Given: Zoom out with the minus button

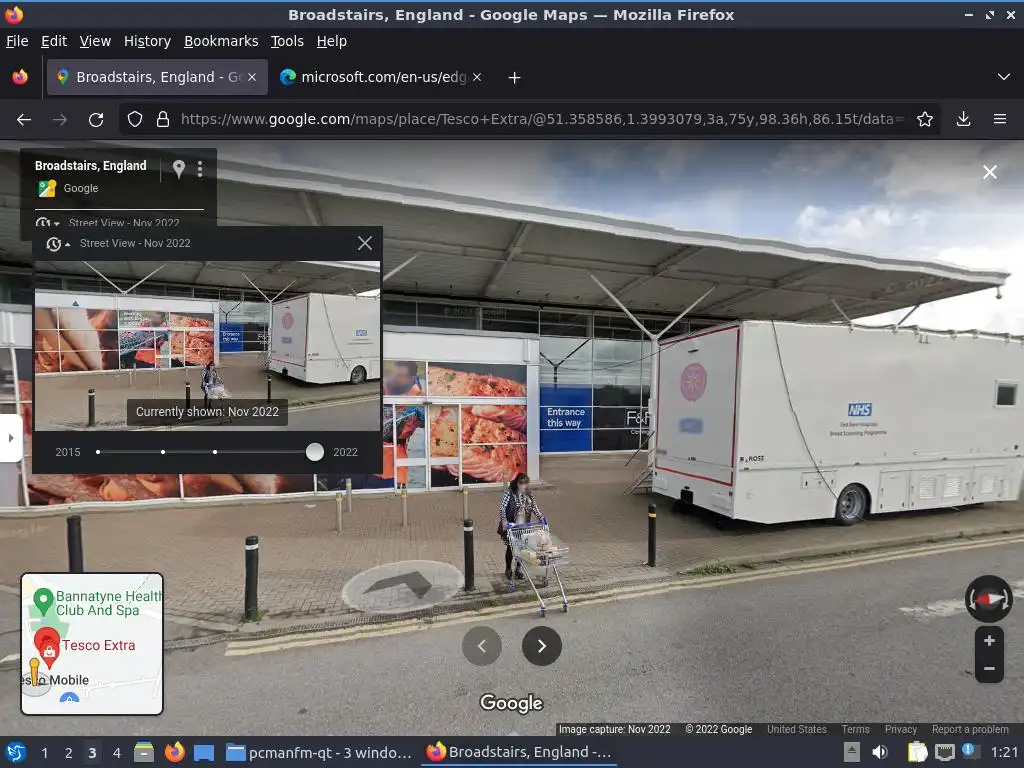Looking at the screenshot, I should (989, 669).
